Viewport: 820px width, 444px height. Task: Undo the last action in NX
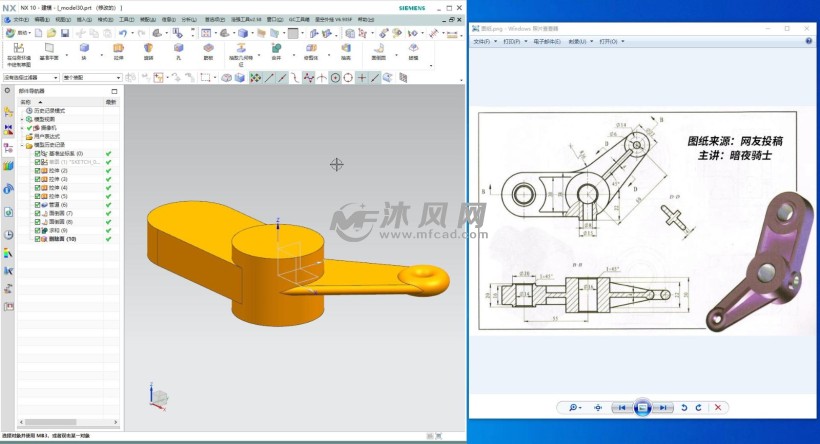(x=122, y=33)
